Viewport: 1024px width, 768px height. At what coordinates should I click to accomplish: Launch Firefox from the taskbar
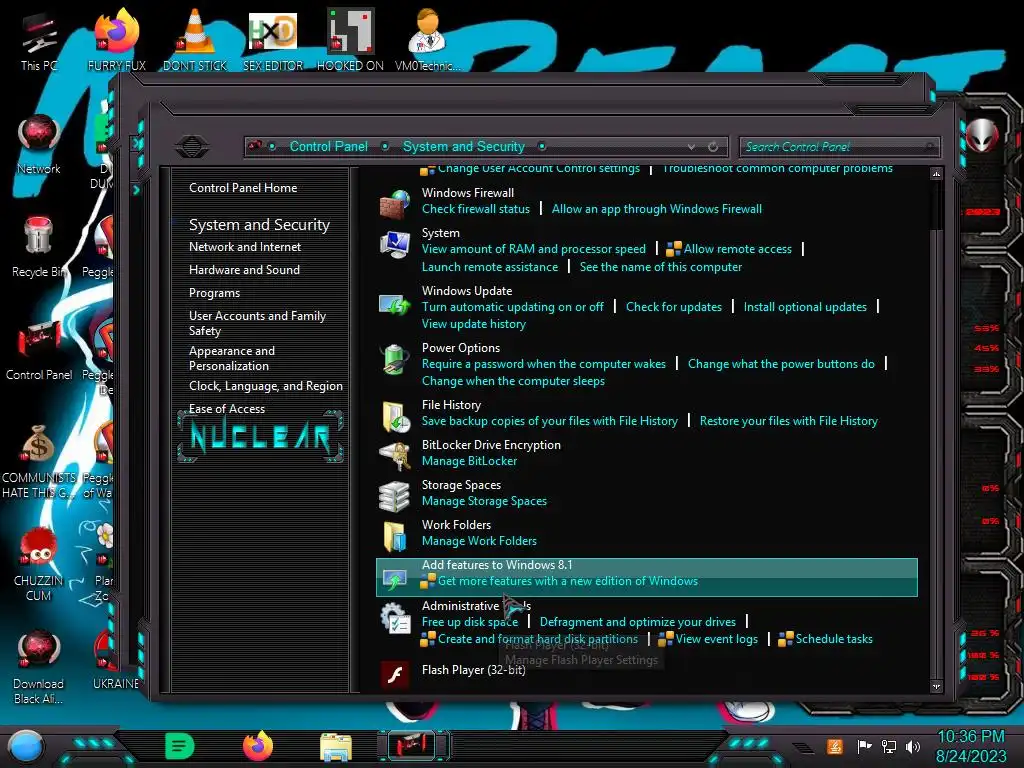(x=257, y=746)
